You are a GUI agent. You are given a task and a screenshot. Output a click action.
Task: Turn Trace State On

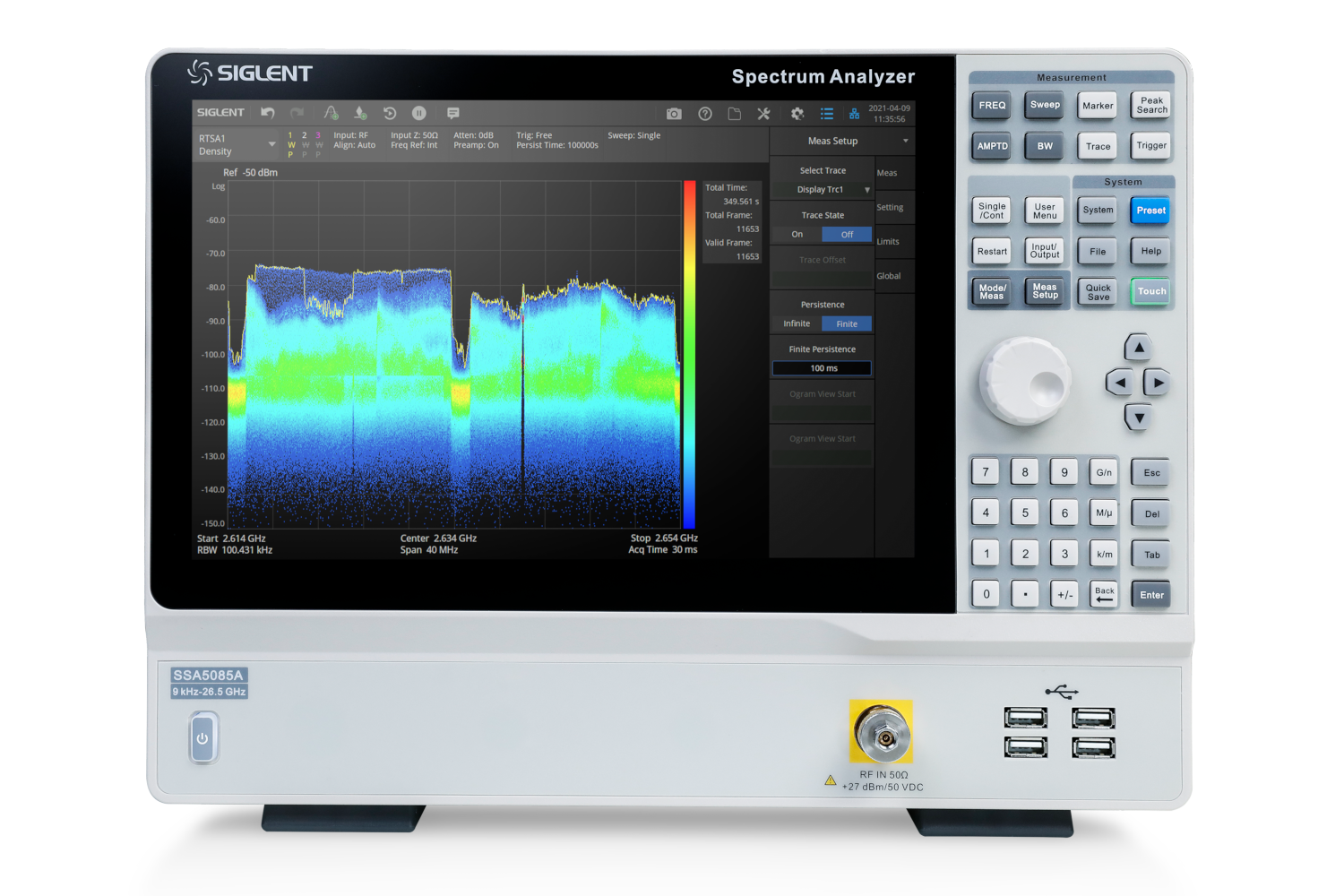(x=797, y=235)
